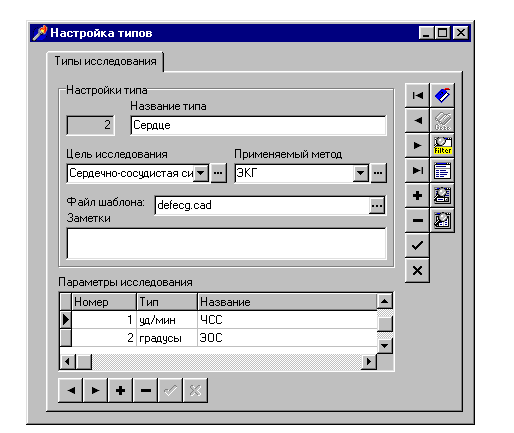Click magnifier over form icon button
This screenshot has width=514, height=433.
tap(442, 195)
